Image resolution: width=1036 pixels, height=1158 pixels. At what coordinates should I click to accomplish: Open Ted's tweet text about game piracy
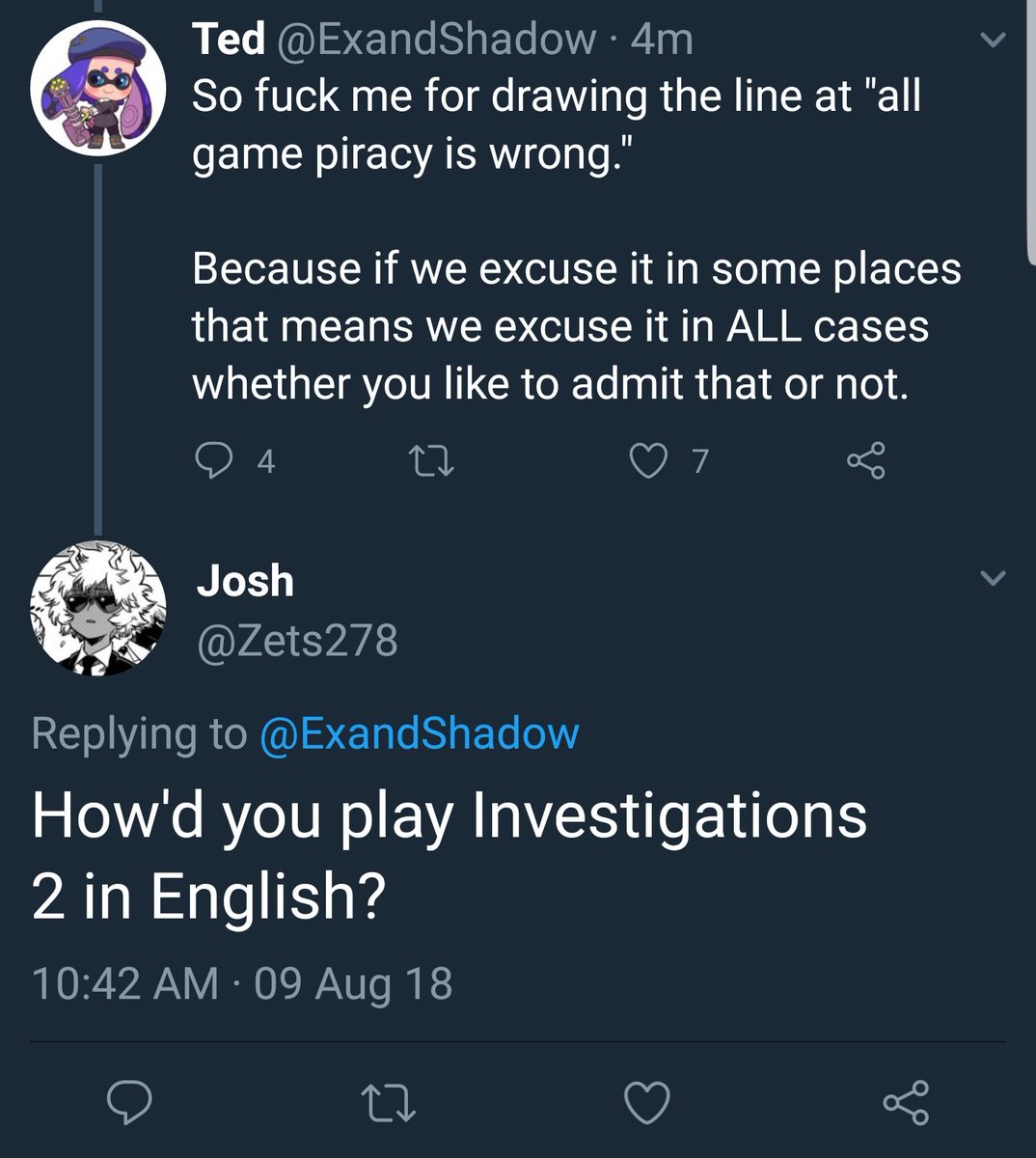click(577, 239)
